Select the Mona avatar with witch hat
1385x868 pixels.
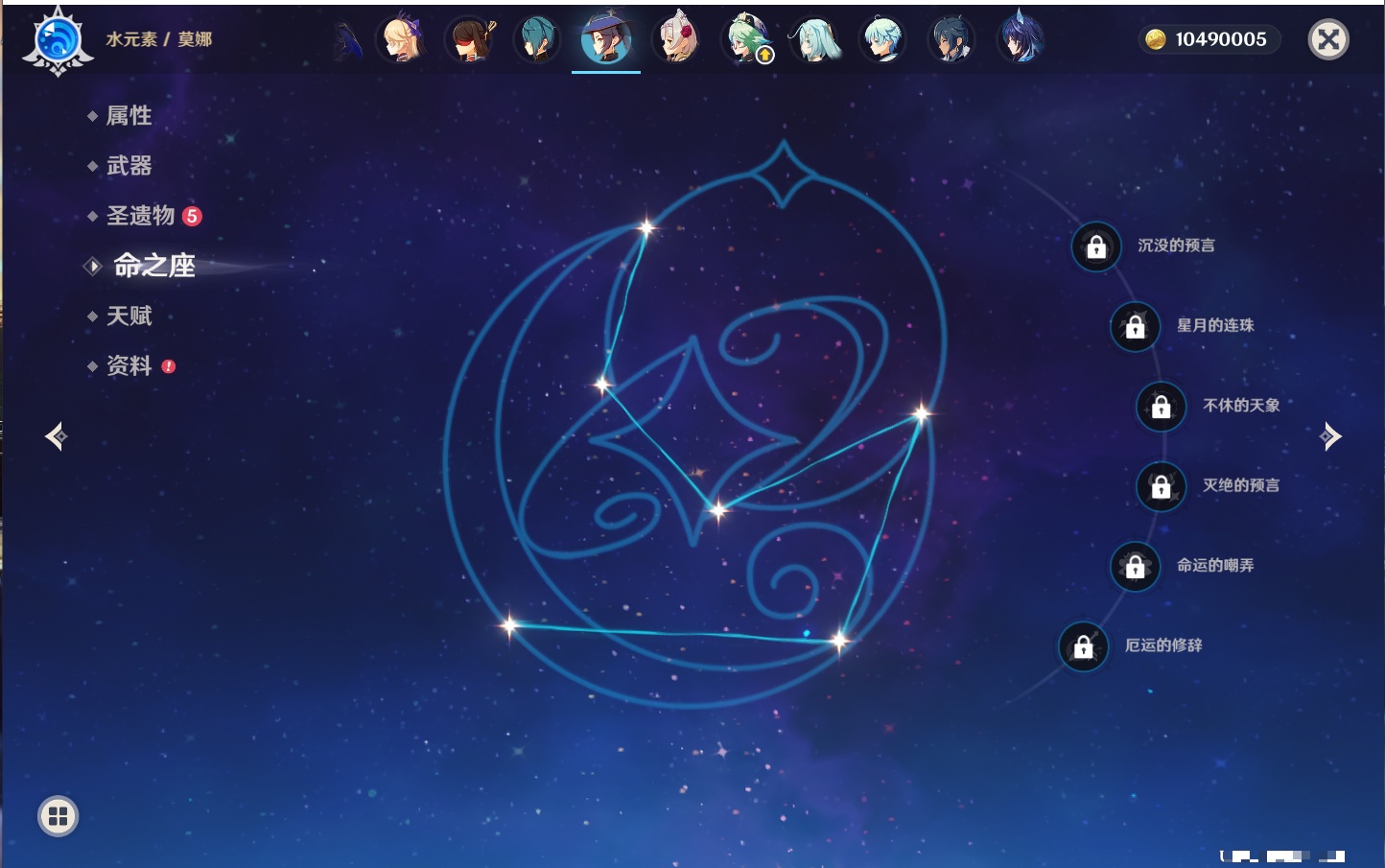[x=606, y=40]
